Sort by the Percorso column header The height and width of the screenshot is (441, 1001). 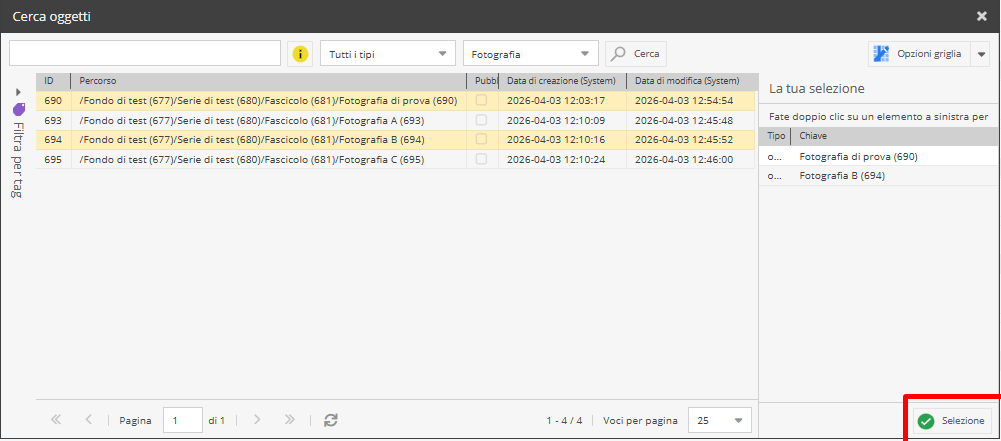coord(266,80)
